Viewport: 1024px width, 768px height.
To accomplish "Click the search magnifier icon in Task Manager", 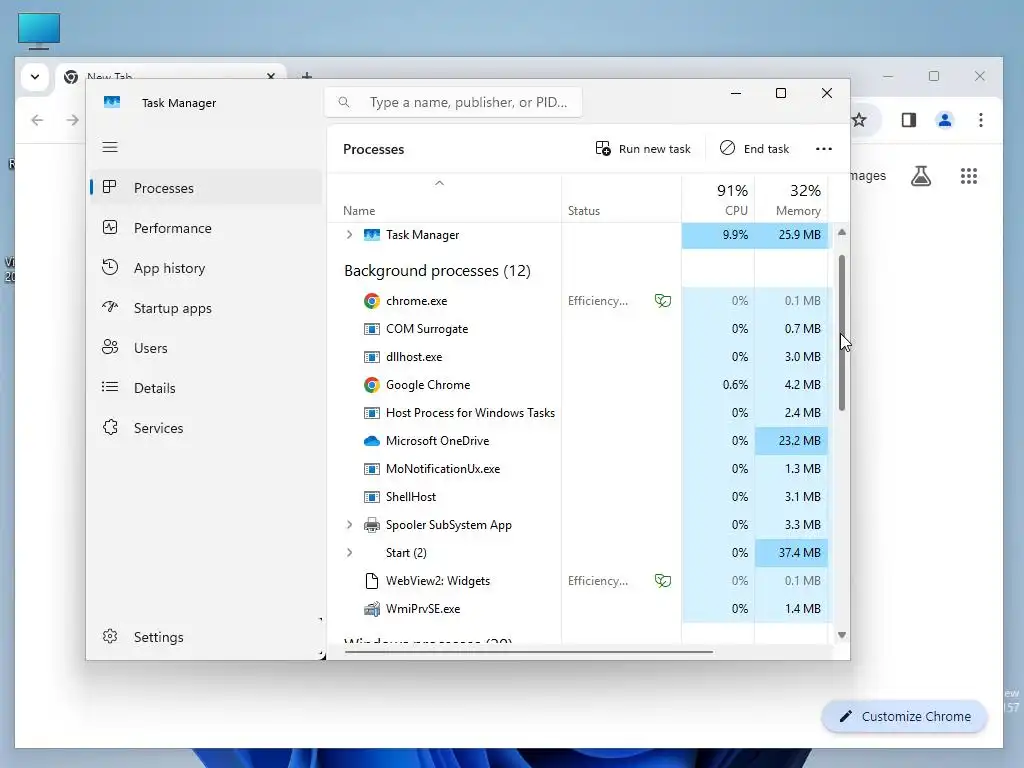I will tap(344, 102).
